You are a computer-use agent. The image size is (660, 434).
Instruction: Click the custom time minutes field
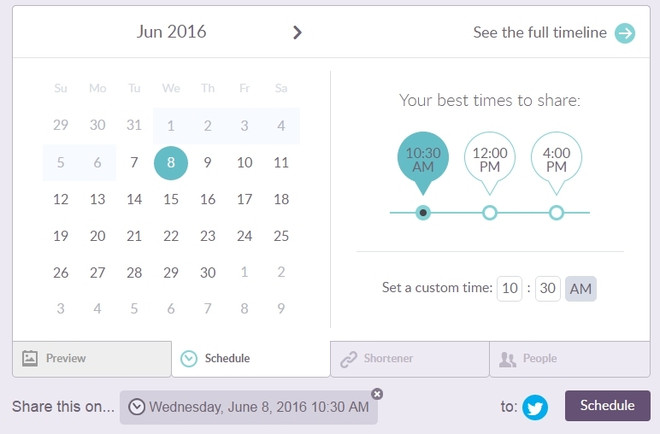pos(548,289)
